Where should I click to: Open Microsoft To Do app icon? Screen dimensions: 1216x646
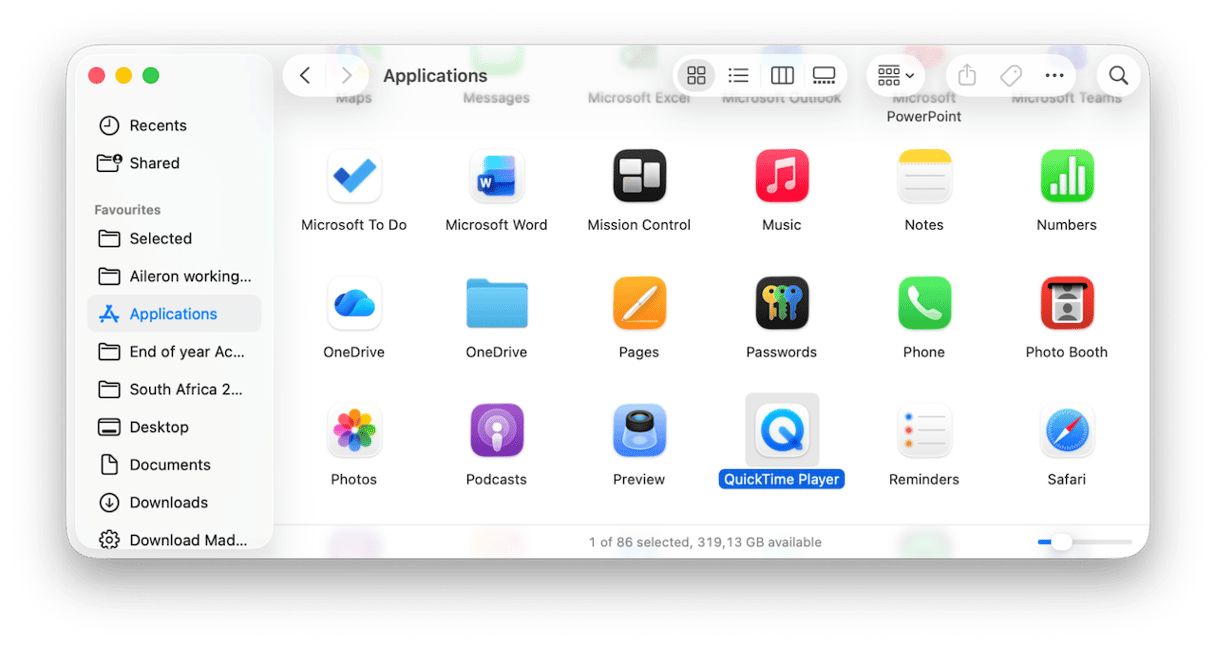tap(354, 177)
